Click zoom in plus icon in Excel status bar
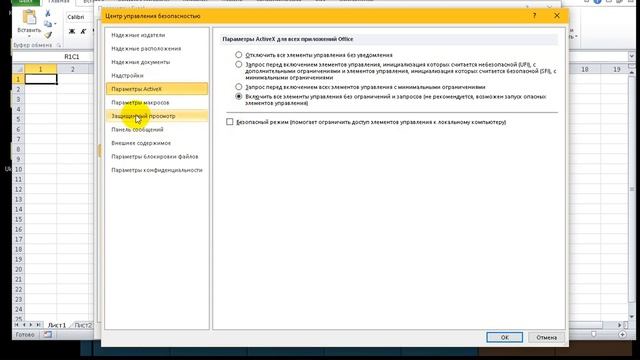This screenshot has height=360, width=640. 622,334
